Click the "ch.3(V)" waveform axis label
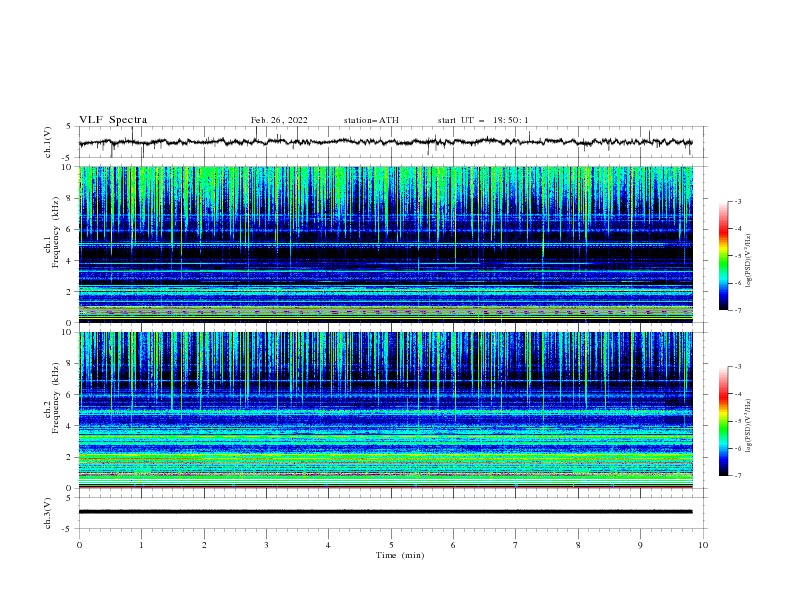The height and width of the screenshot is (612, 792). [x=47, y=513]
